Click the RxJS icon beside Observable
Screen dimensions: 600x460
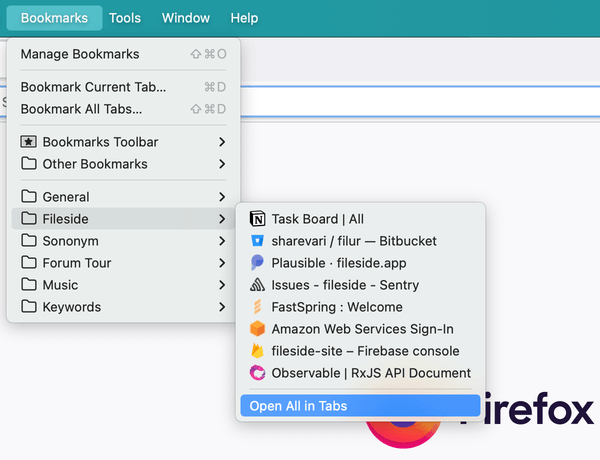tap(257, 373)
